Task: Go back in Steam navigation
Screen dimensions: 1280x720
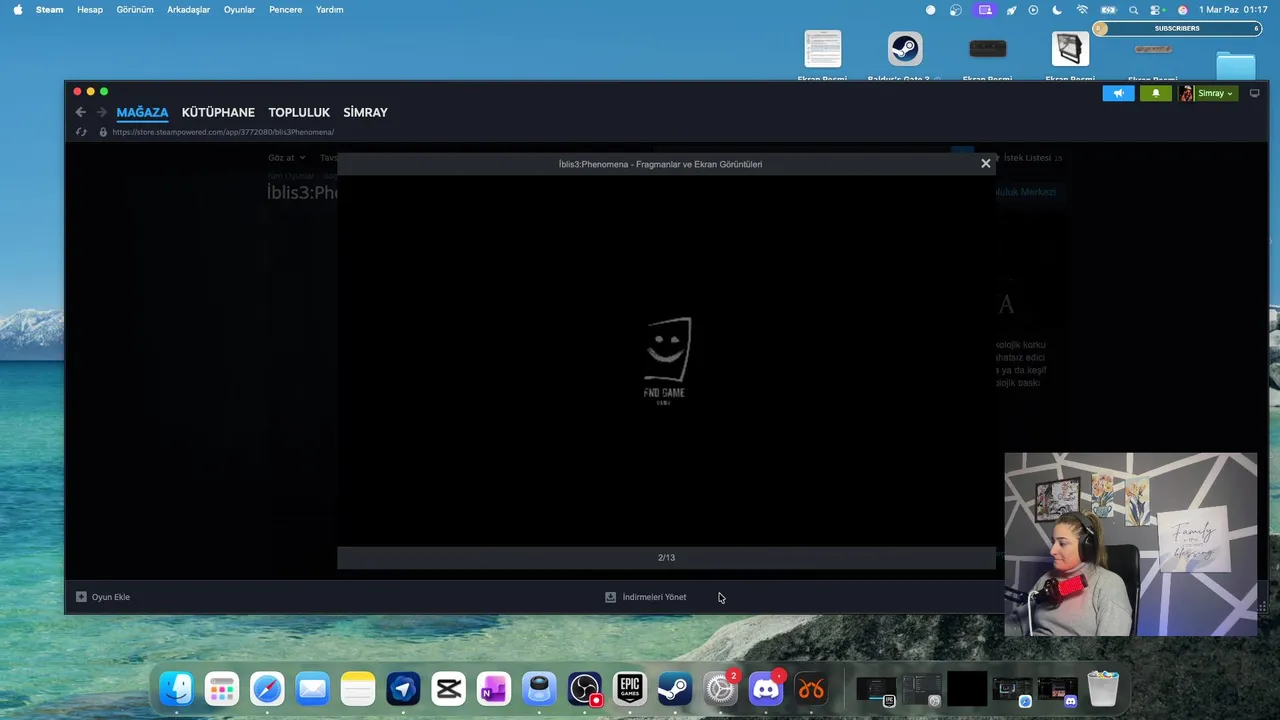Action: pyautogui.click(x=81, y=112)
